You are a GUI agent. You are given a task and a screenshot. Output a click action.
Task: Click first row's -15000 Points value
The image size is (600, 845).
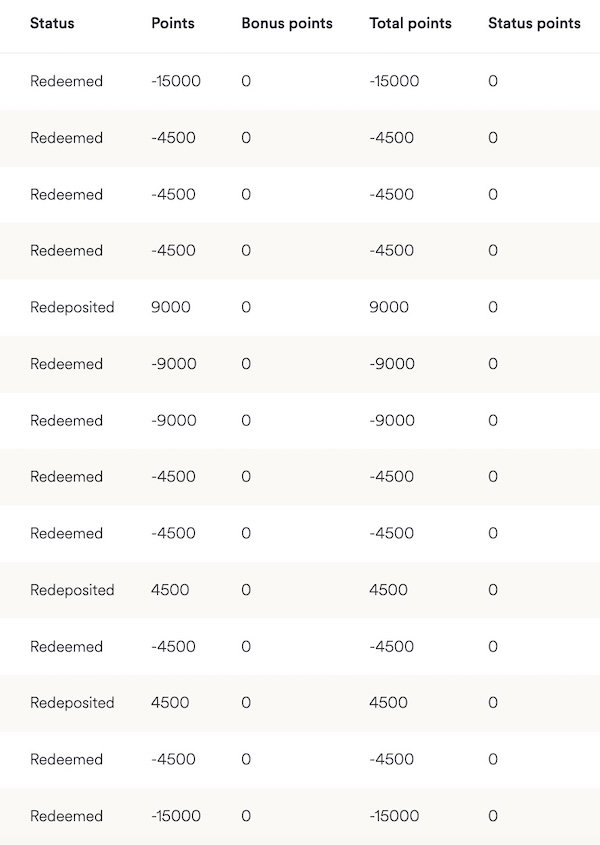click(176, 81)
